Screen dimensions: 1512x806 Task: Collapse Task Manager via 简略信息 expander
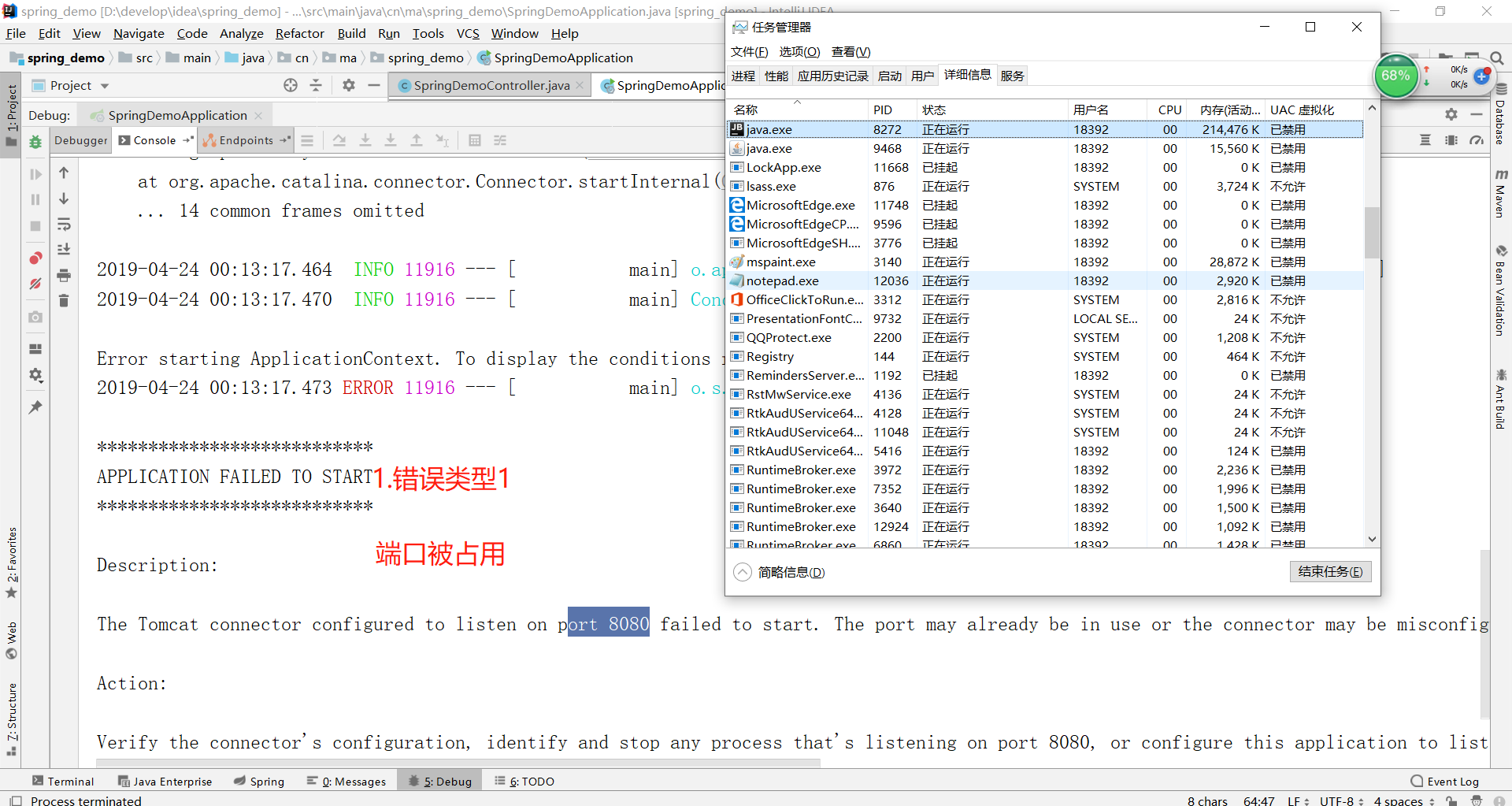[x=779, y=572]
